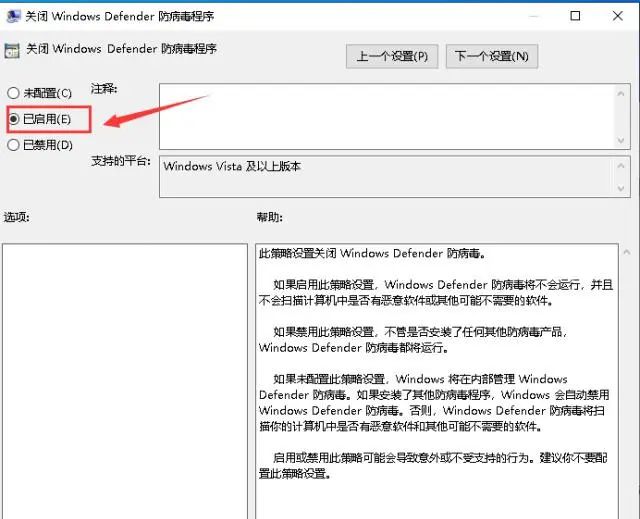Select the 未配置(C) radio option
This screenshot has width=640, height=519.
39,93
